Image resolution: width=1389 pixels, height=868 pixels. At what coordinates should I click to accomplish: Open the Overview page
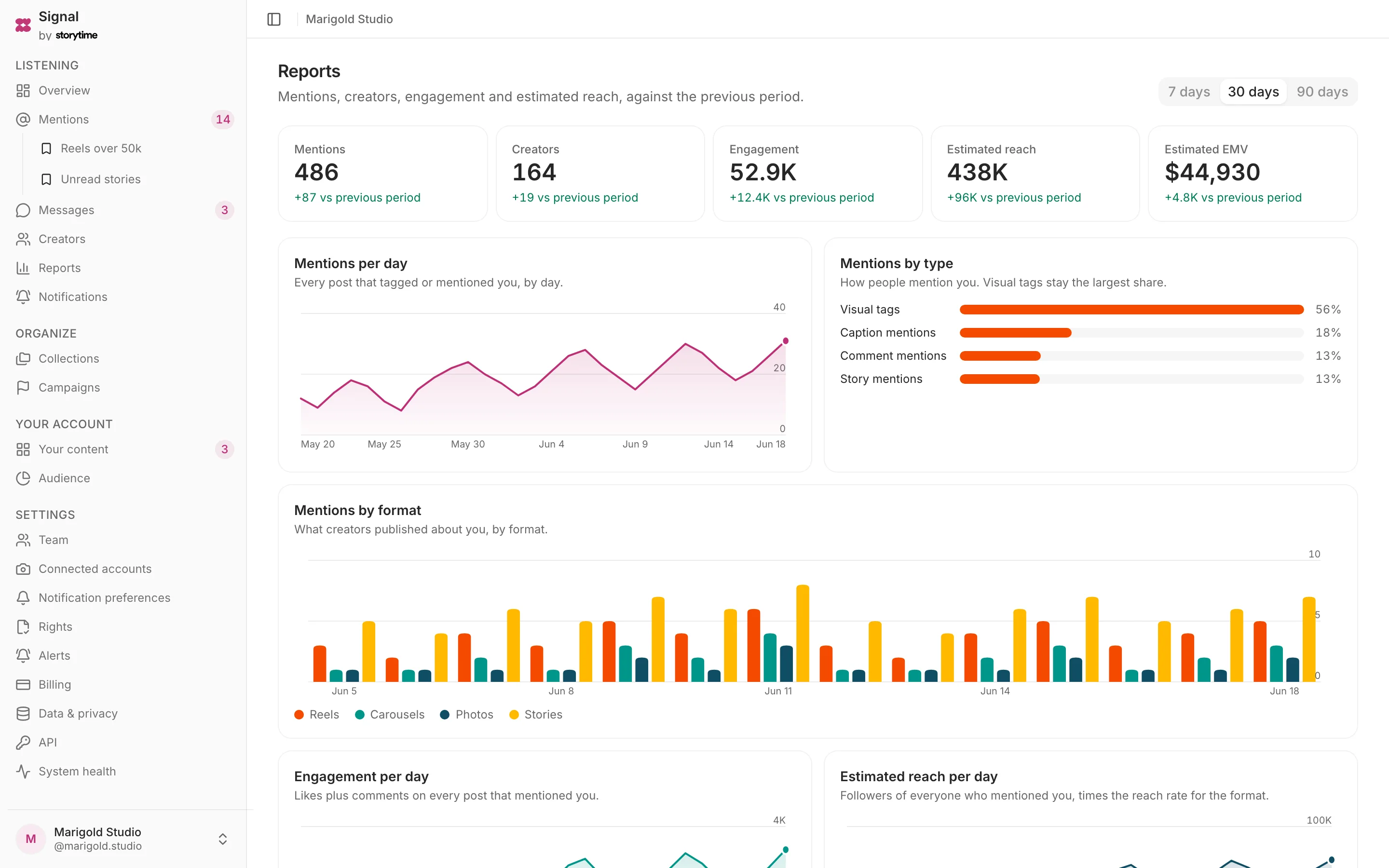point(123,91)
